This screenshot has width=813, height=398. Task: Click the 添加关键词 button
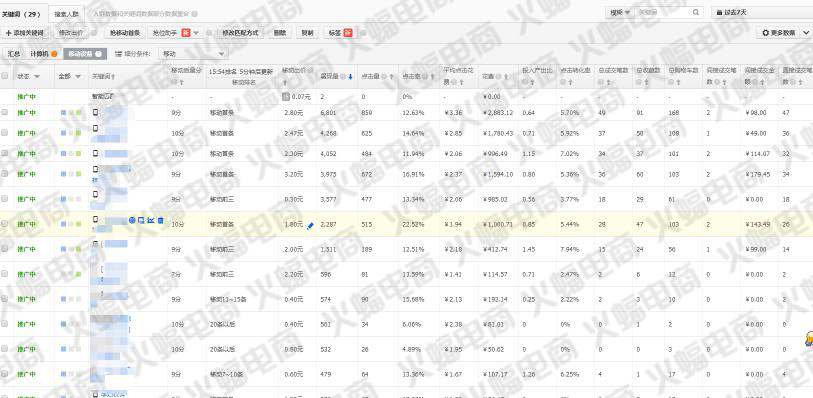(25, 33)
